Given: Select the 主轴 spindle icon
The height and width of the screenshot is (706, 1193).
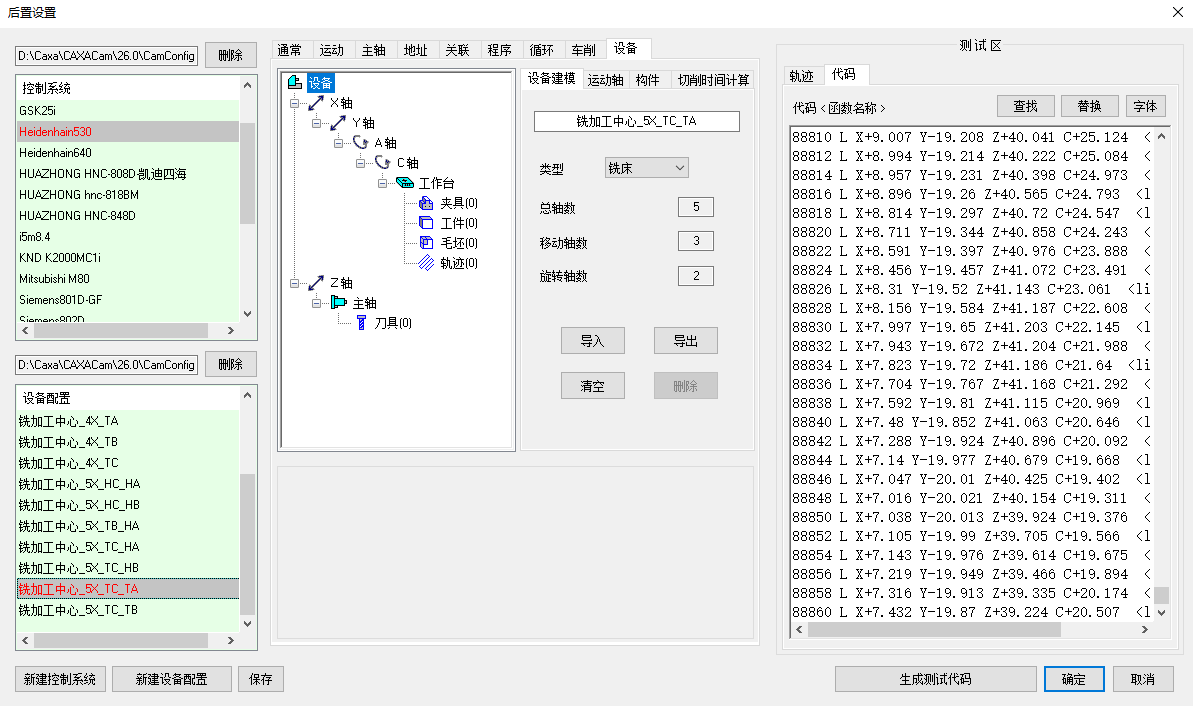Looking at the screenshot, I should pos(339,303).
